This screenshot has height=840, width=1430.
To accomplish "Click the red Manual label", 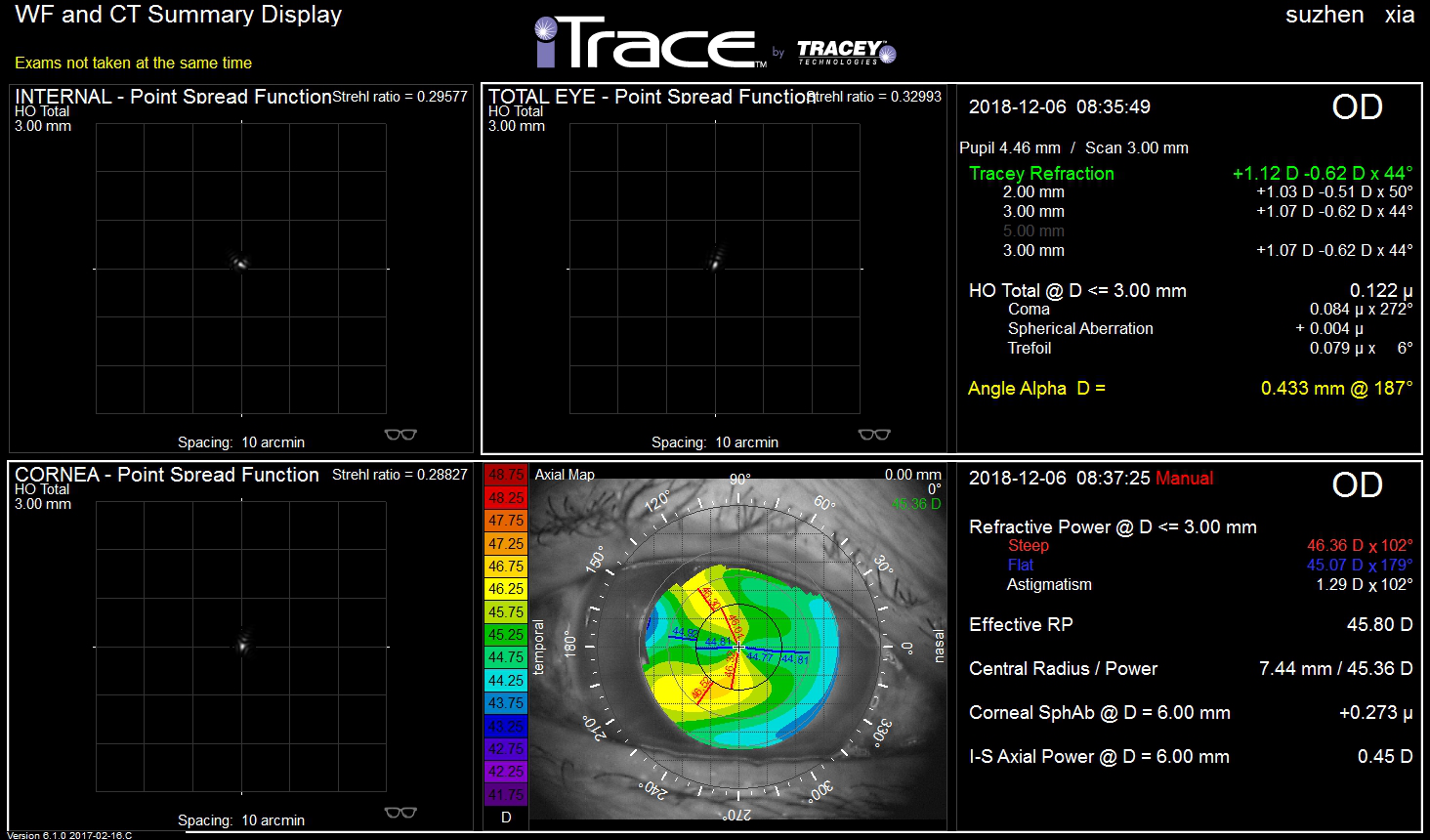I will 1184,478.
